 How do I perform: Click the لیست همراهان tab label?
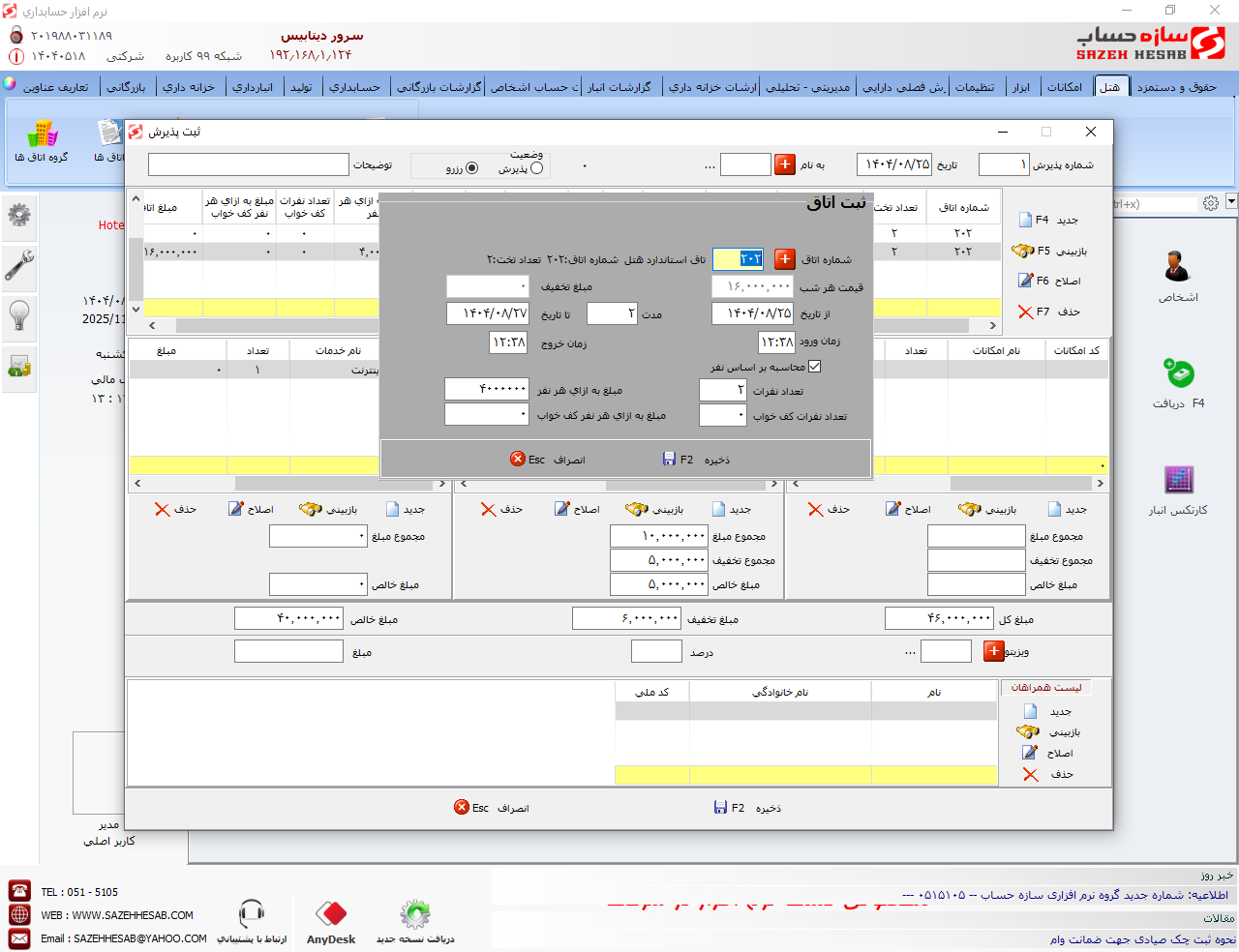point(1046,687)
